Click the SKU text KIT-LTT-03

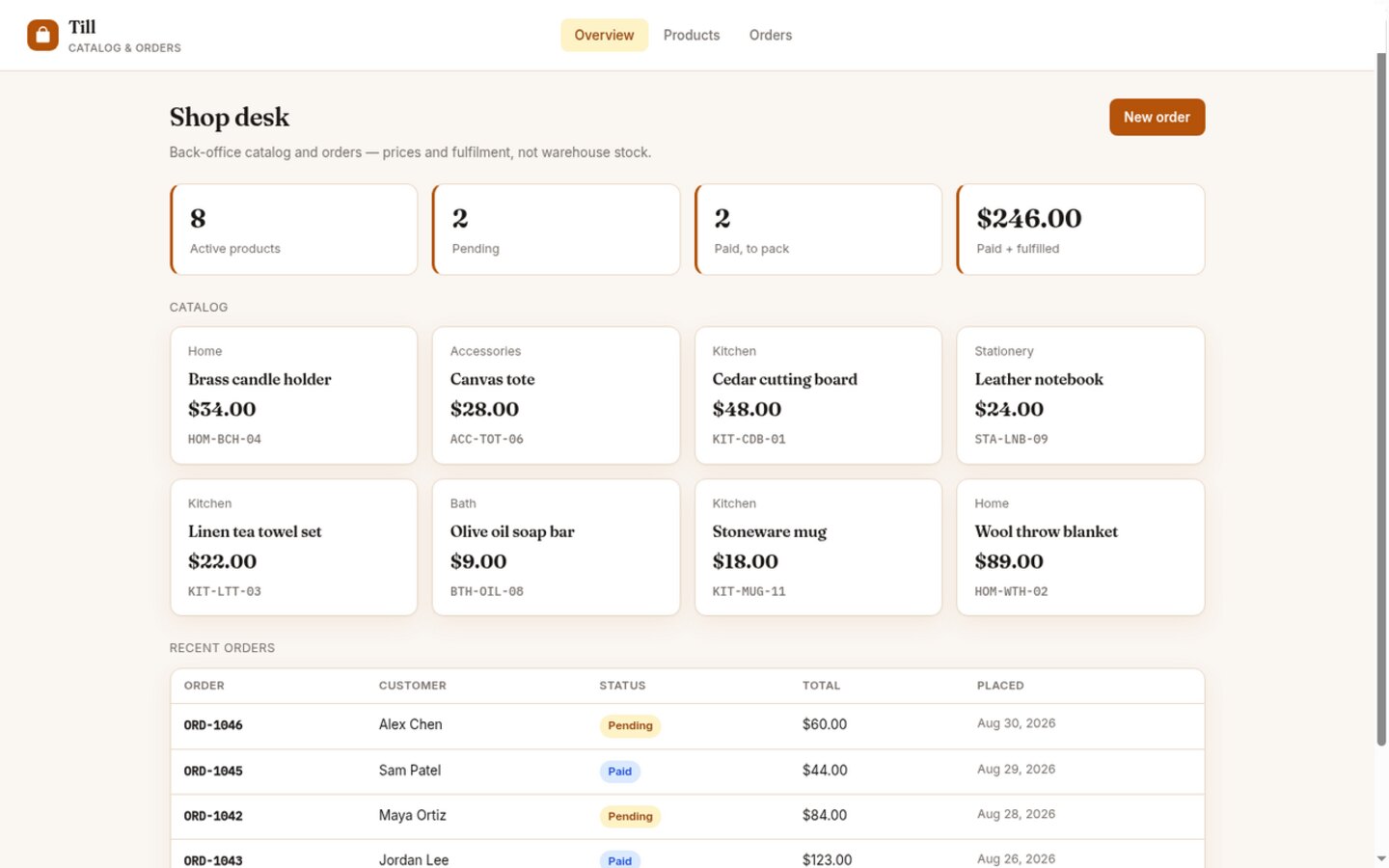[224, 591]
